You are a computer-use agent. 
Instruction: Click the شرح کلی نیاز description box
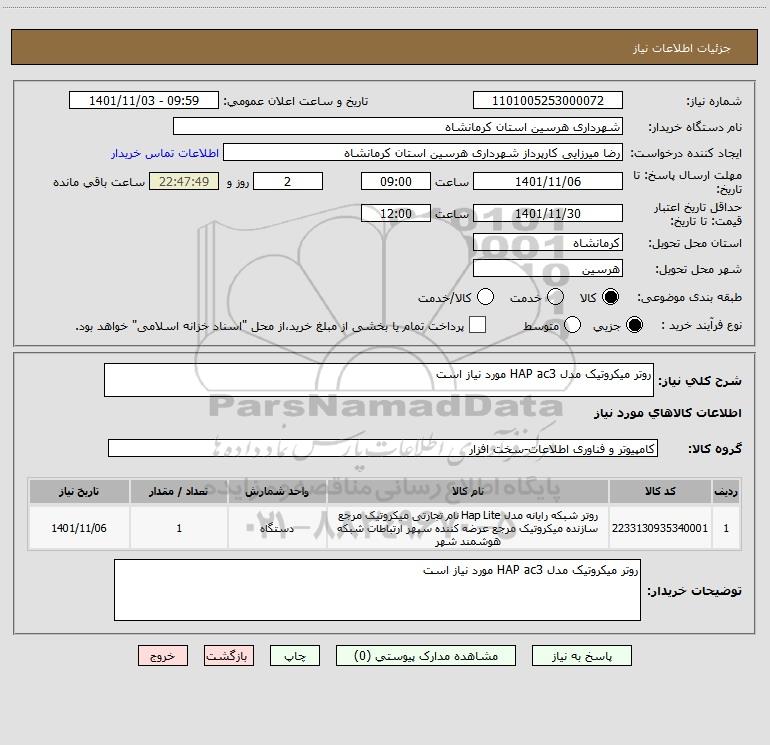point(379,380)
